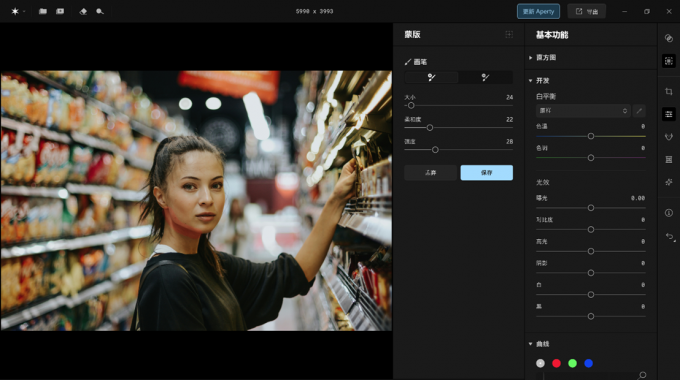The height and width of the screenshot is (380, 680).
Task: Click the woman photo in canvas
Action: pos(196,200)
